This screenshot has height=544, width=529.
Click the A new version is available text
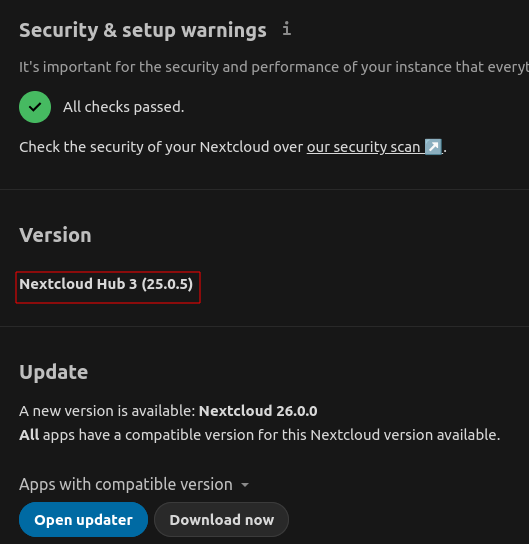[x=107, y=411]
